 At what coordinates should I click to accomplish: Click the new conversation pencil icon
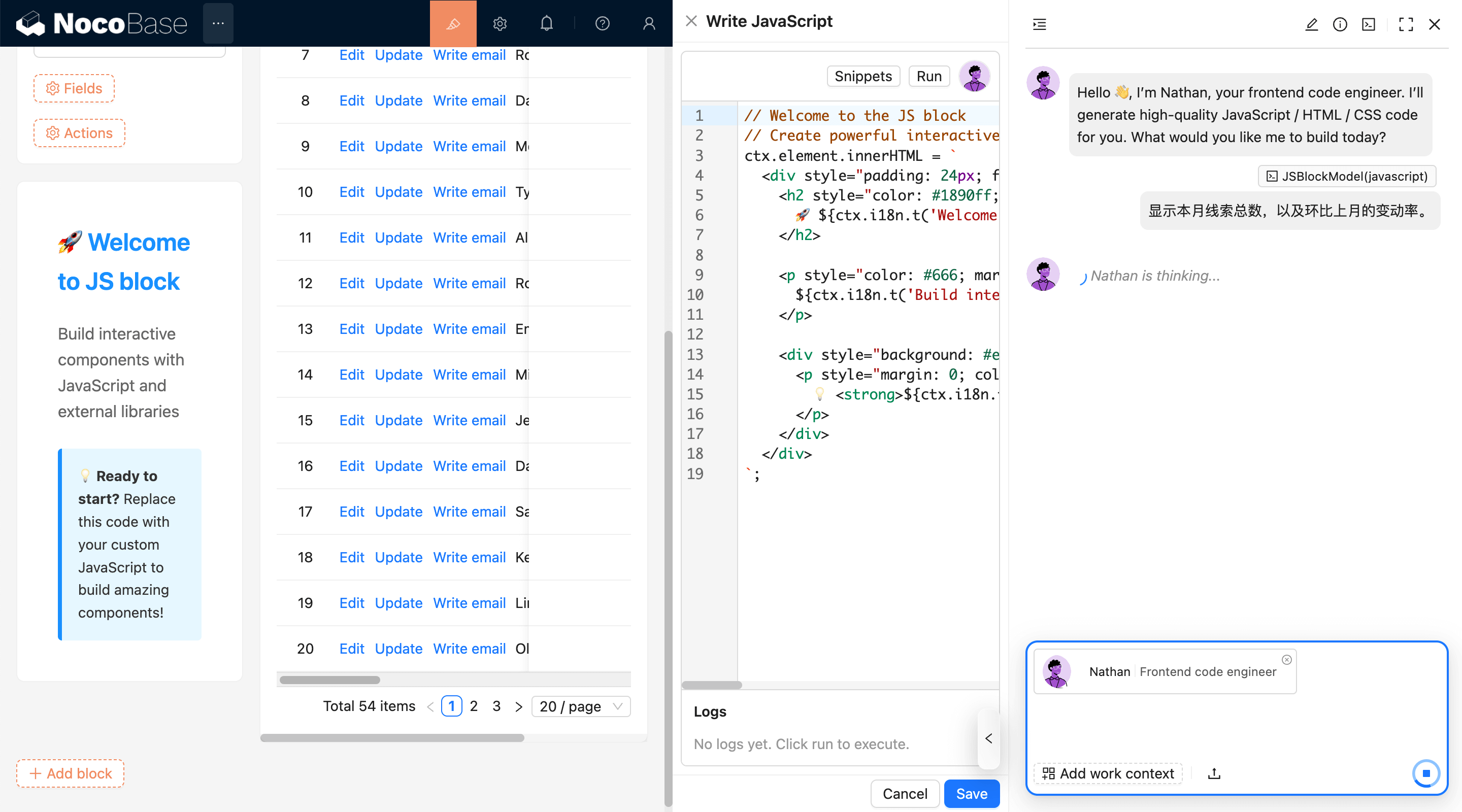[x=1311, y=24]
